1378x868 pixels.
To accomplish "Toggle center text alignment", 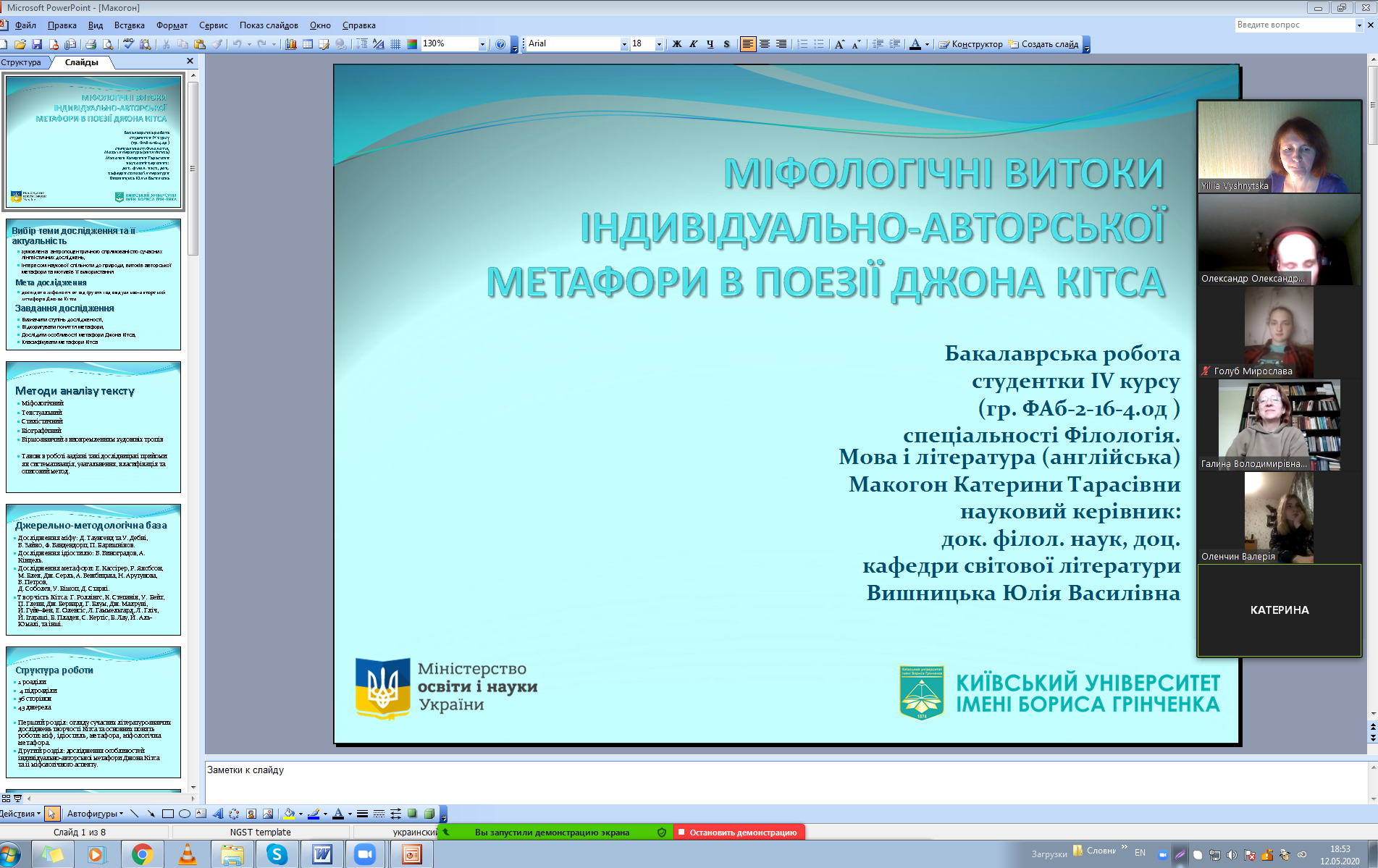I will pos(764,44).
